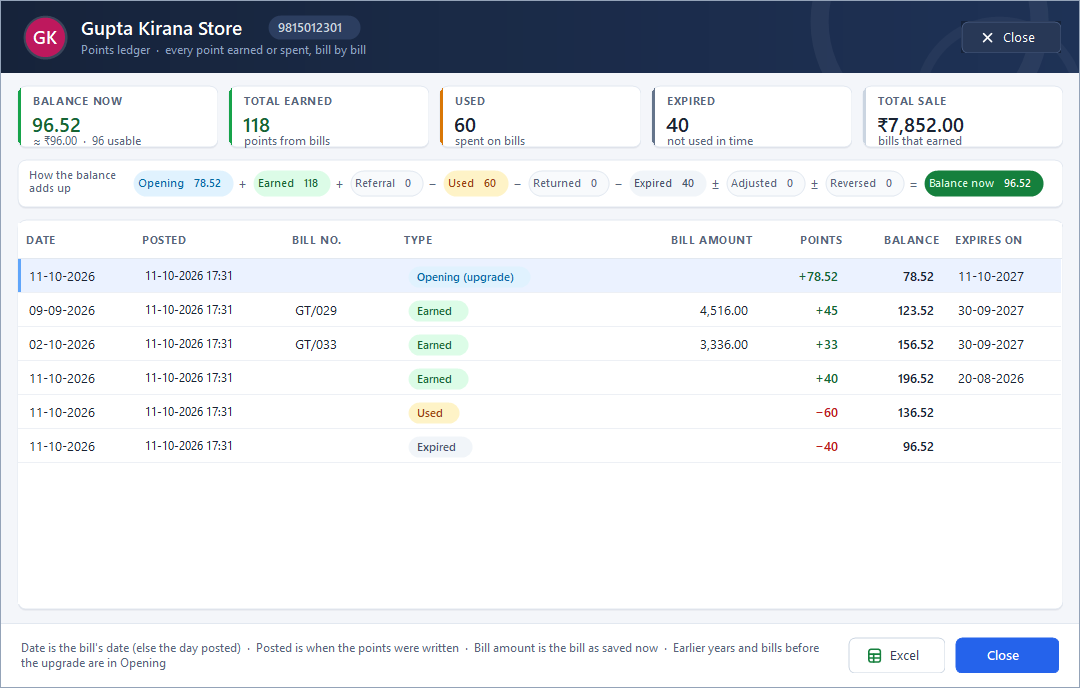Screen dimensions: 1080x688
Task: Click the GK avatar badge
Action: tap(45, 38)
